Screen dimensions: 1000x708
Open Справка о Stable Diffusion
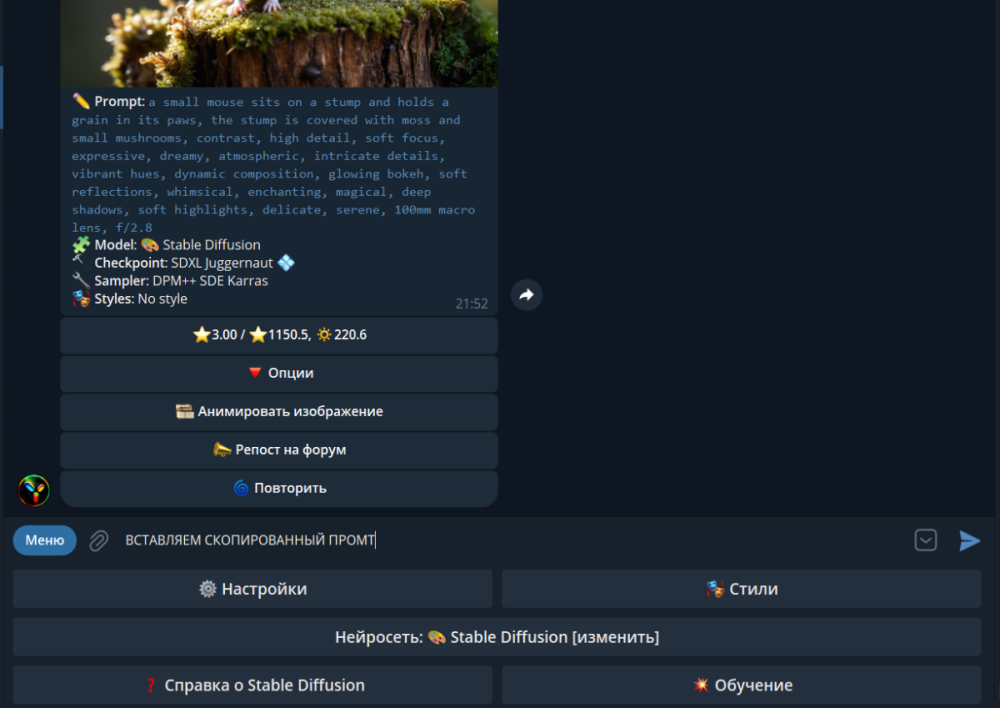pos(252,685)
